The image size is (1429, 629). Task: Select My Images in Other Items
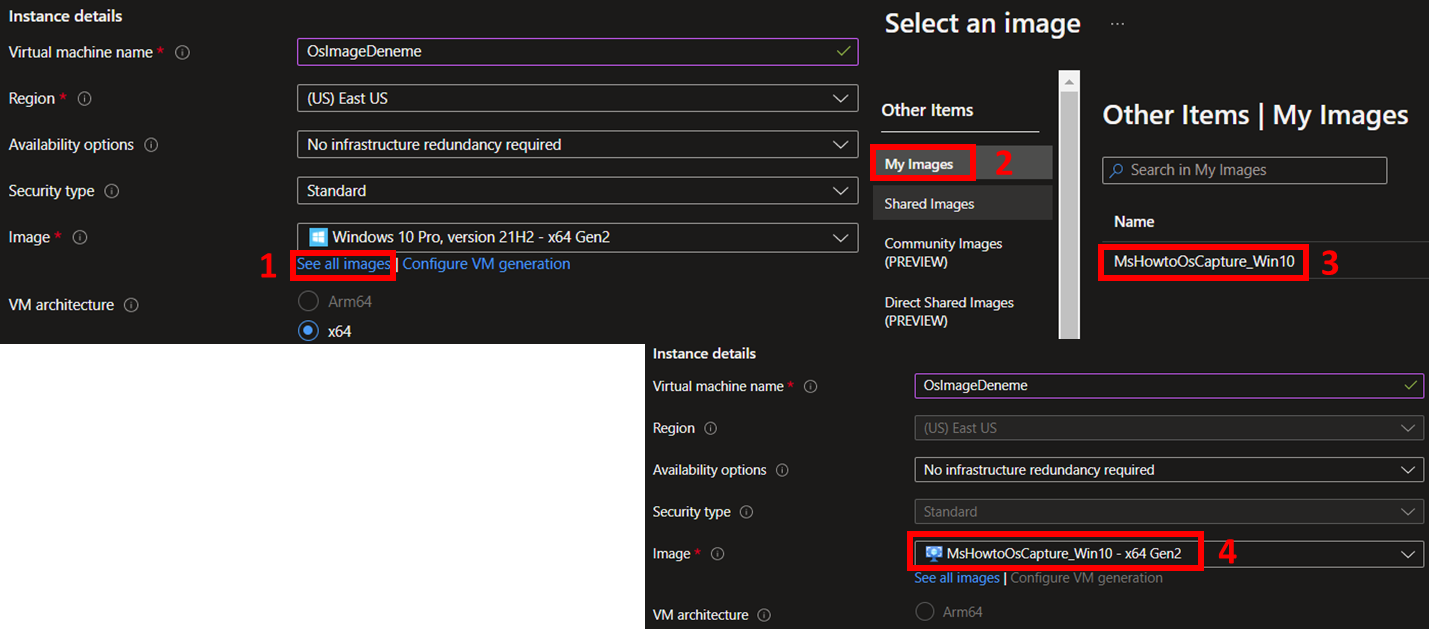coord(962,164)
